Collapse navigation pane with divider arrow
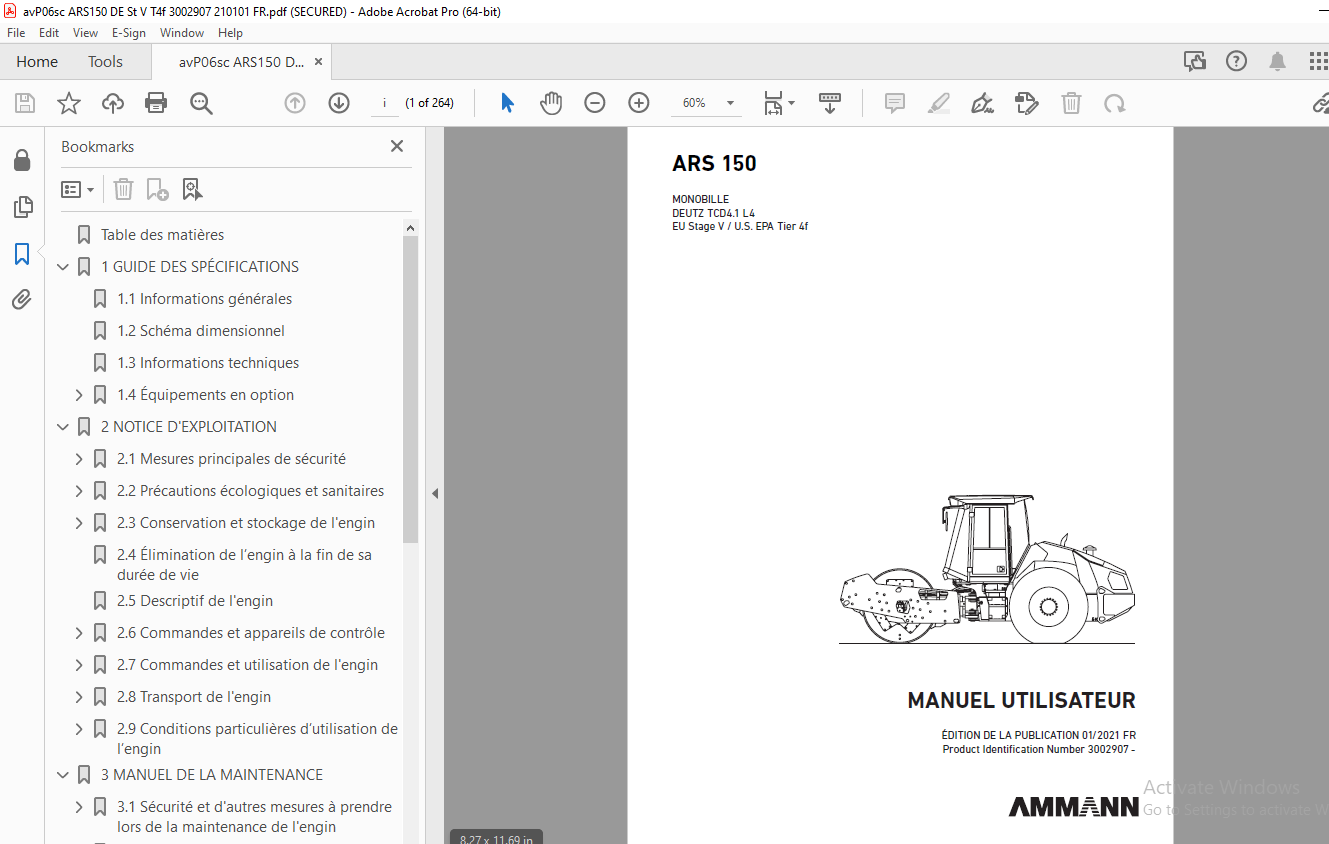 [x=435, y=493]
